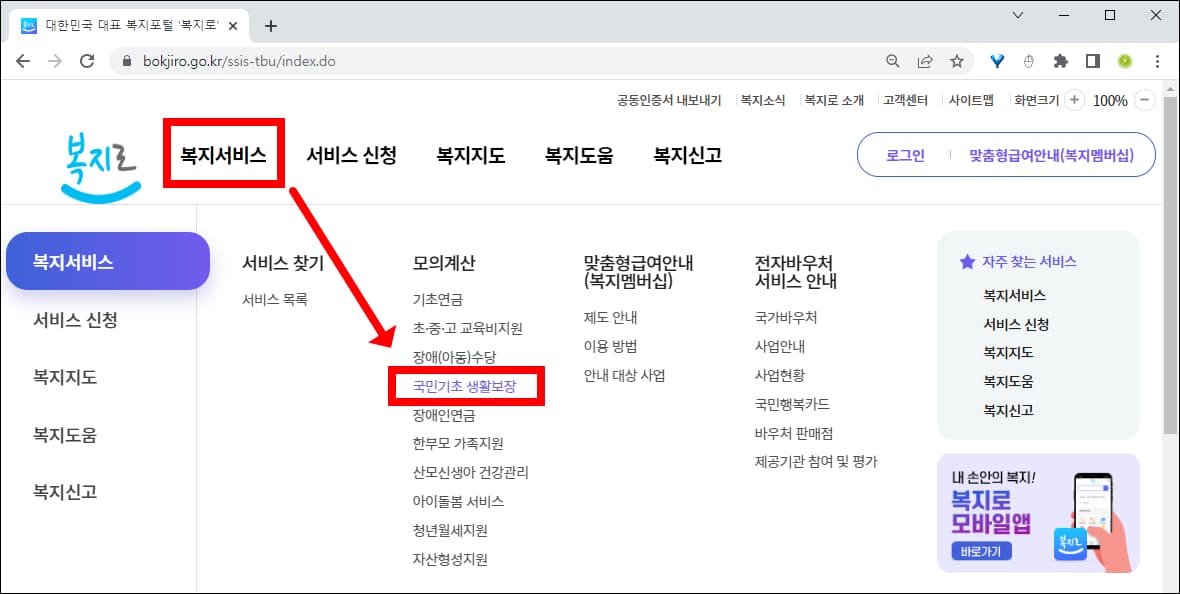Open 초·중·고 교육비지원 link

click(x=467, y=328)
